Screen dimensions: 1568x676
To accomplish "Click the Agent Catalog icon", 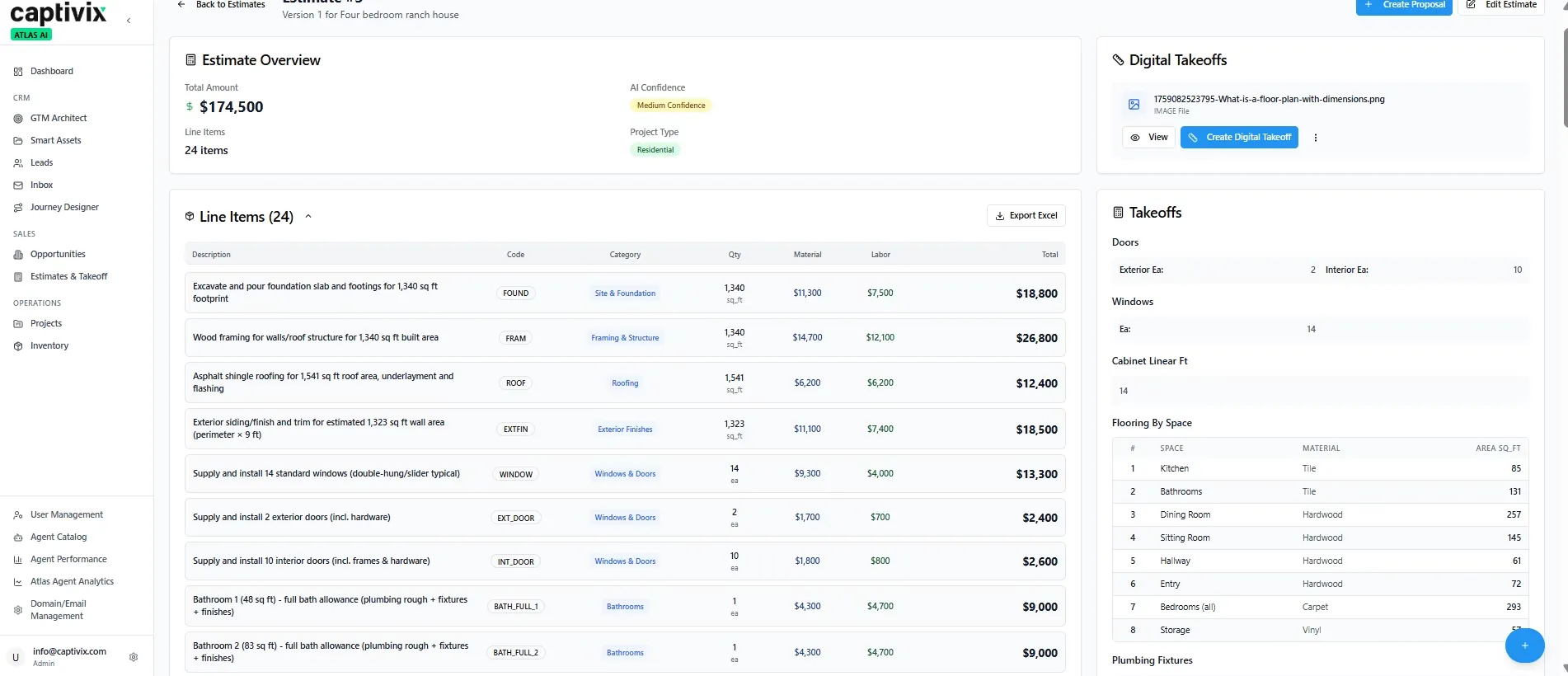I will (x=18, y=538).
